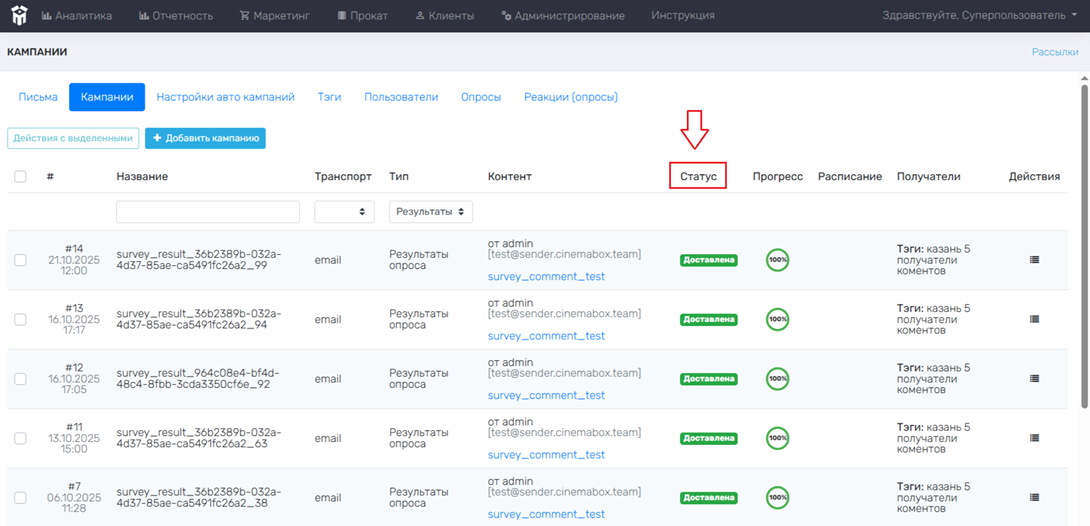Image resolution: width=1090 pixels, height=526 pixels.
Task: Click the Cinemabox logo icon
Action: (19, 15)
